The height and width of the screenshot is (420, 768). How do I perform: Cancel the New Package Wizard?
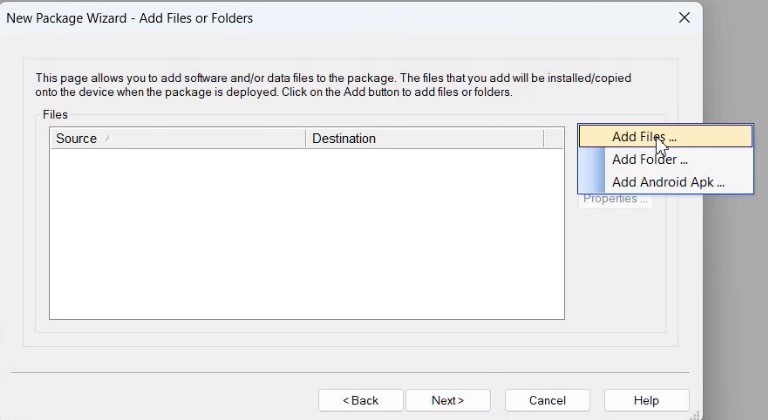tap(547, 400)
